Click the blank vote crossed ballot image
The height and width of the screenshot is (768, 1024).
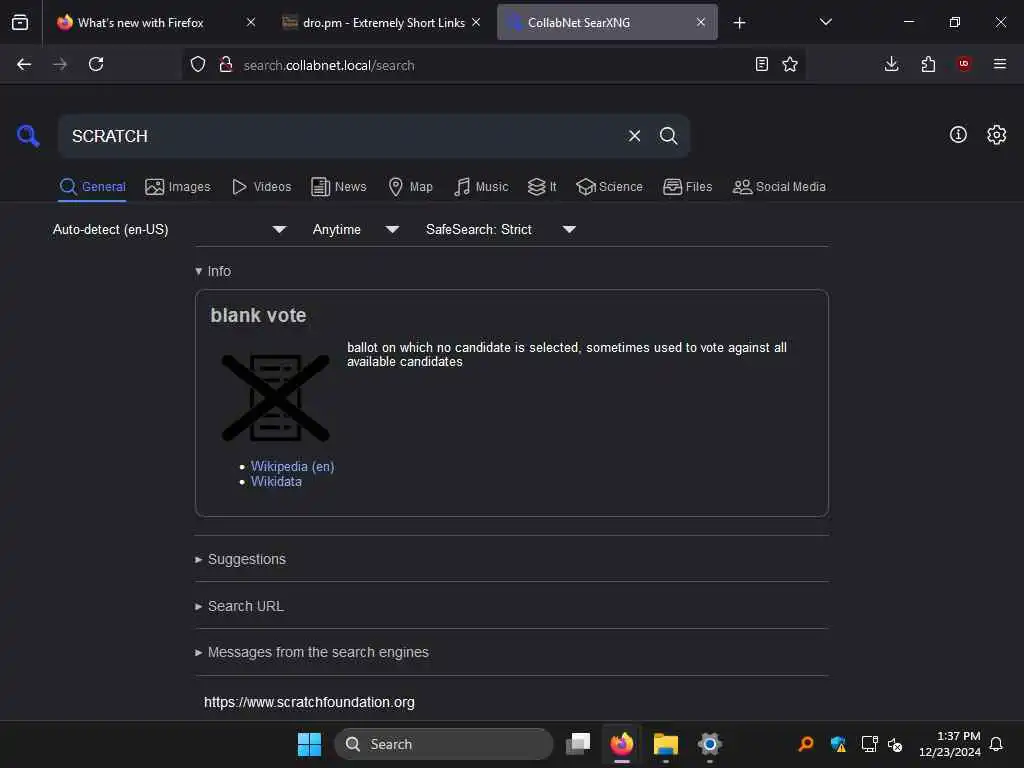click(x=276, y=398)
